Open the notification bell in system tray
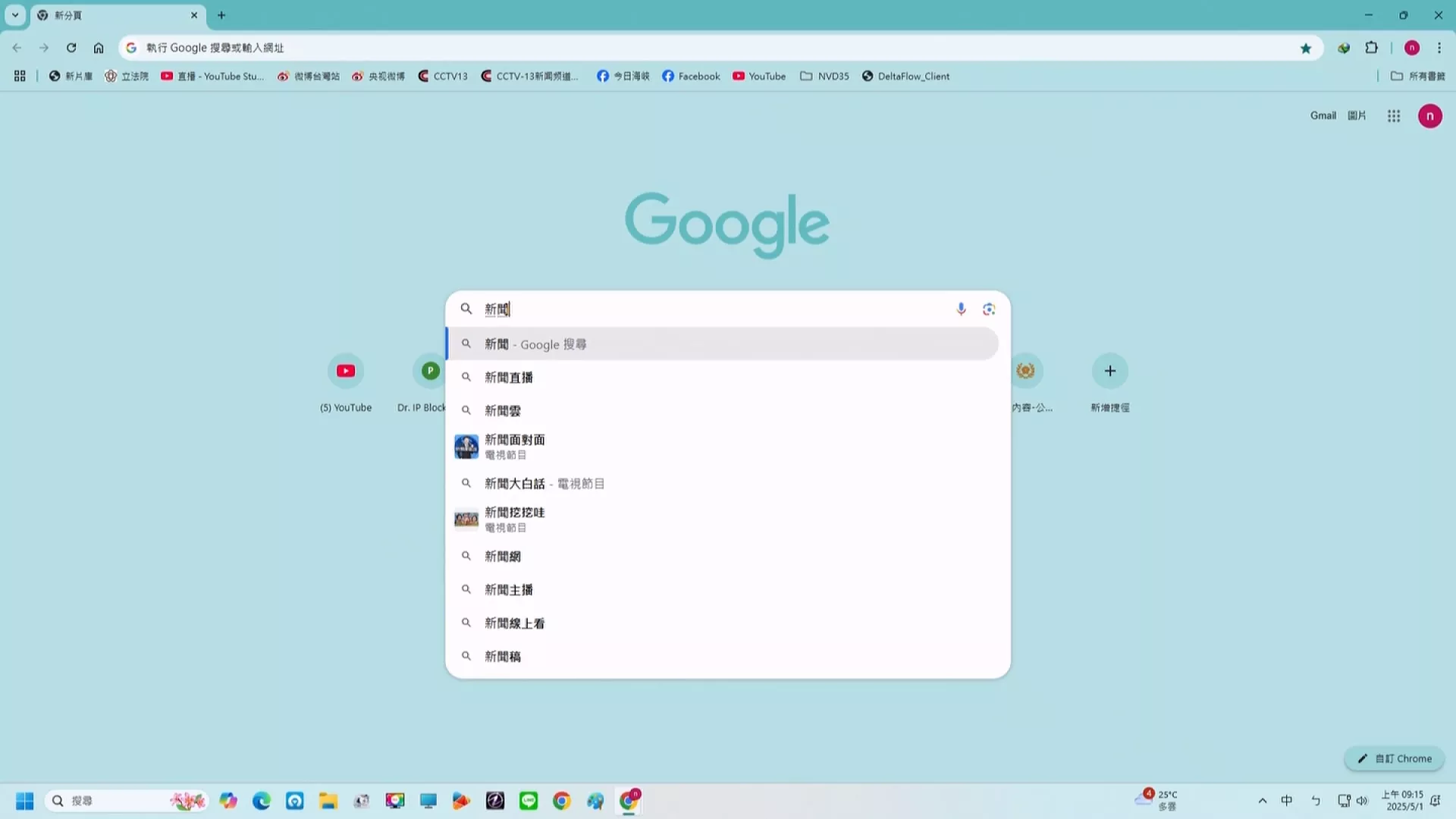Screen dimensions: 1456x819 pyautogui.click(x=1436, y=801)
